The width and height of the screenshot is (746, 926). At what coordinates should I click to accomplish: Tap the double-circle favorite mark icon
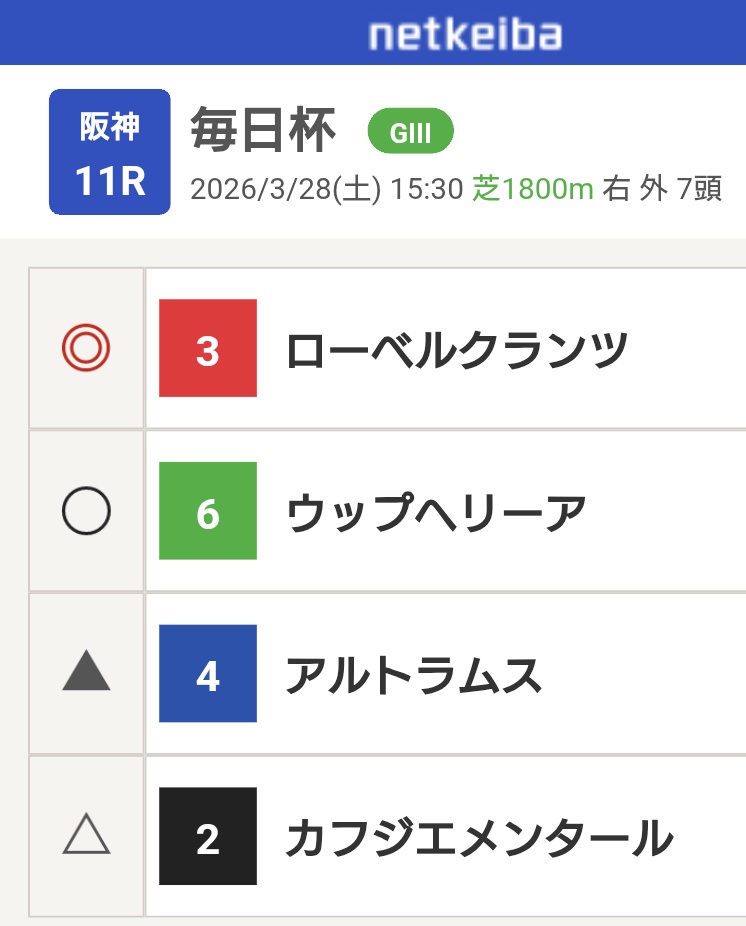86,349
